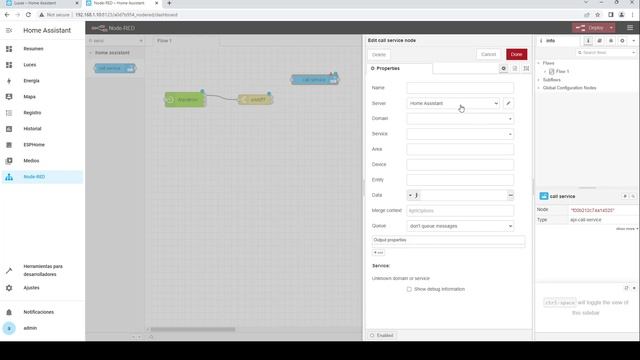Click the Cancel button
Image resolution: width=640 pixels, height=360 pixels.
tap(488, 54)
